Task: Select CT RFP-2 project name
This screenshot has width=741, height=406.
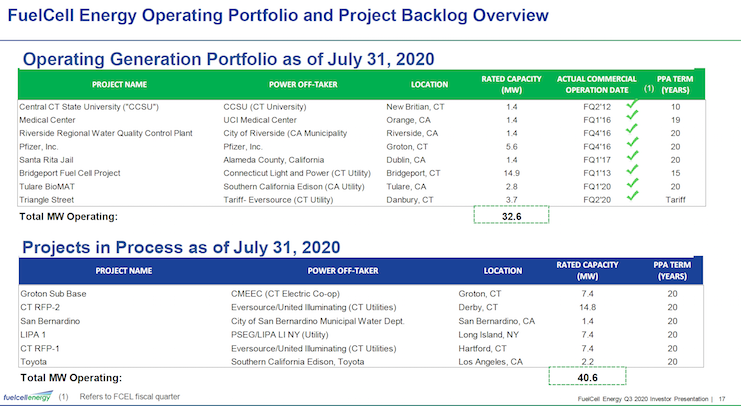Action: pos(40,307)
